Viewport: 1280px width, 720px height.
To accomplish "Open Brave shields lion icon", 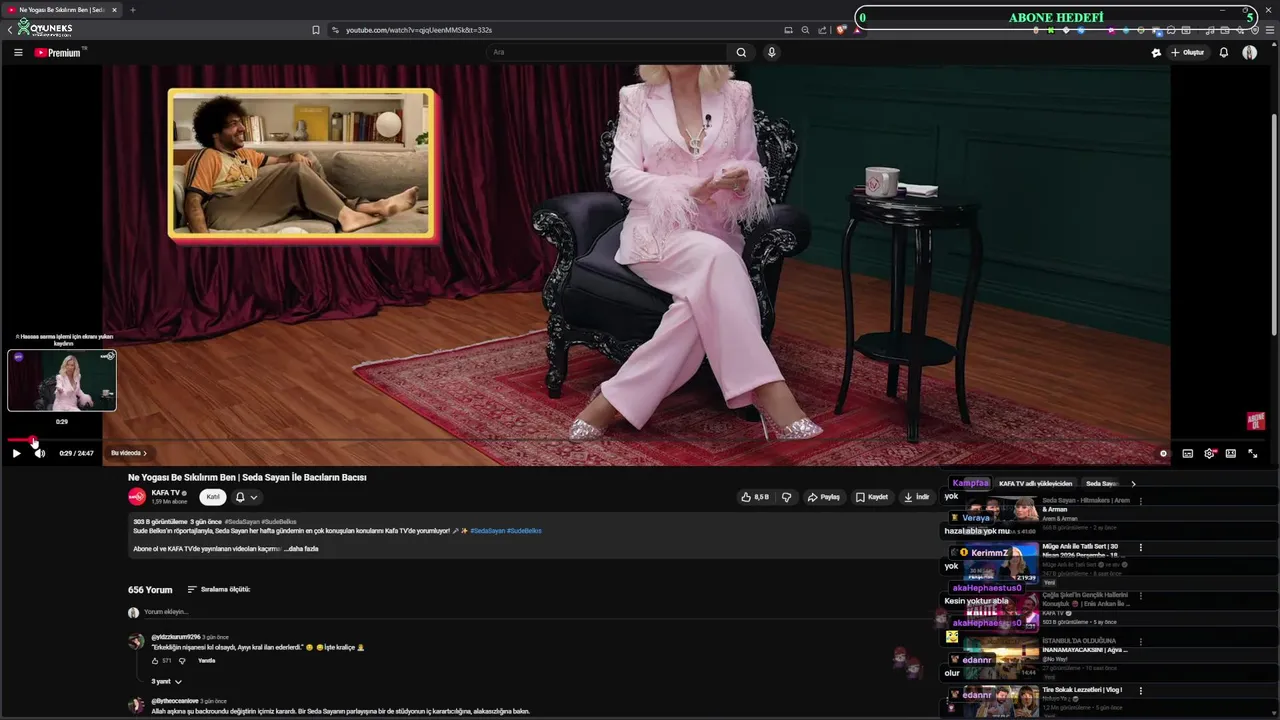I will click(841, 30).
